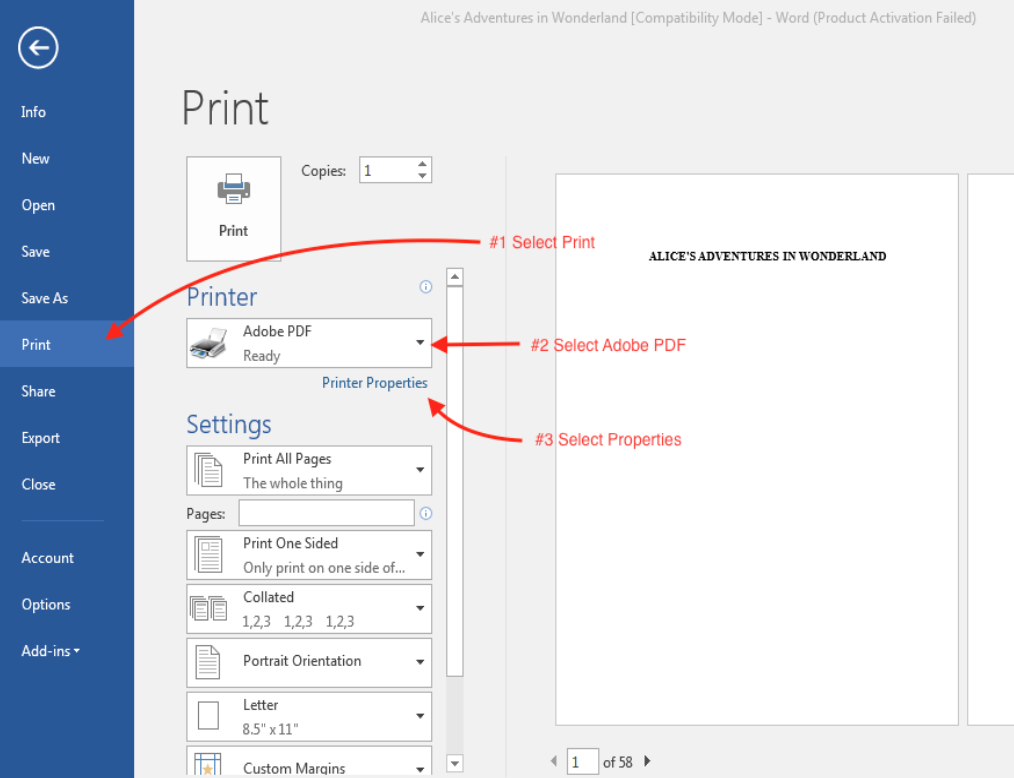Click the 'The whole thing' text
This screenshot has height=778, width=1014.
coord(293,483)
